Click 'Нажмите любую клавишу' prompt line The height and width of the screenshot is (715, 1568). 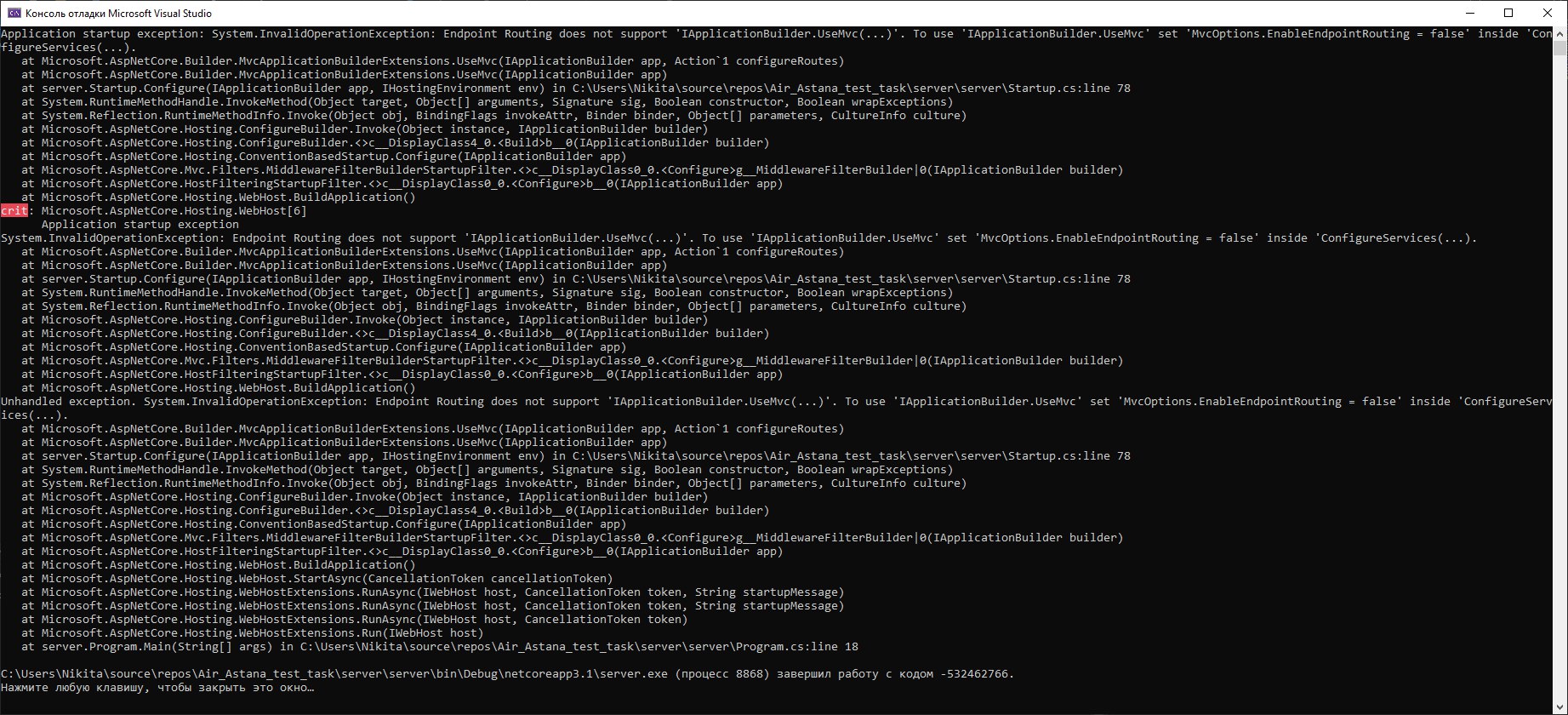[x=157, y=687]
